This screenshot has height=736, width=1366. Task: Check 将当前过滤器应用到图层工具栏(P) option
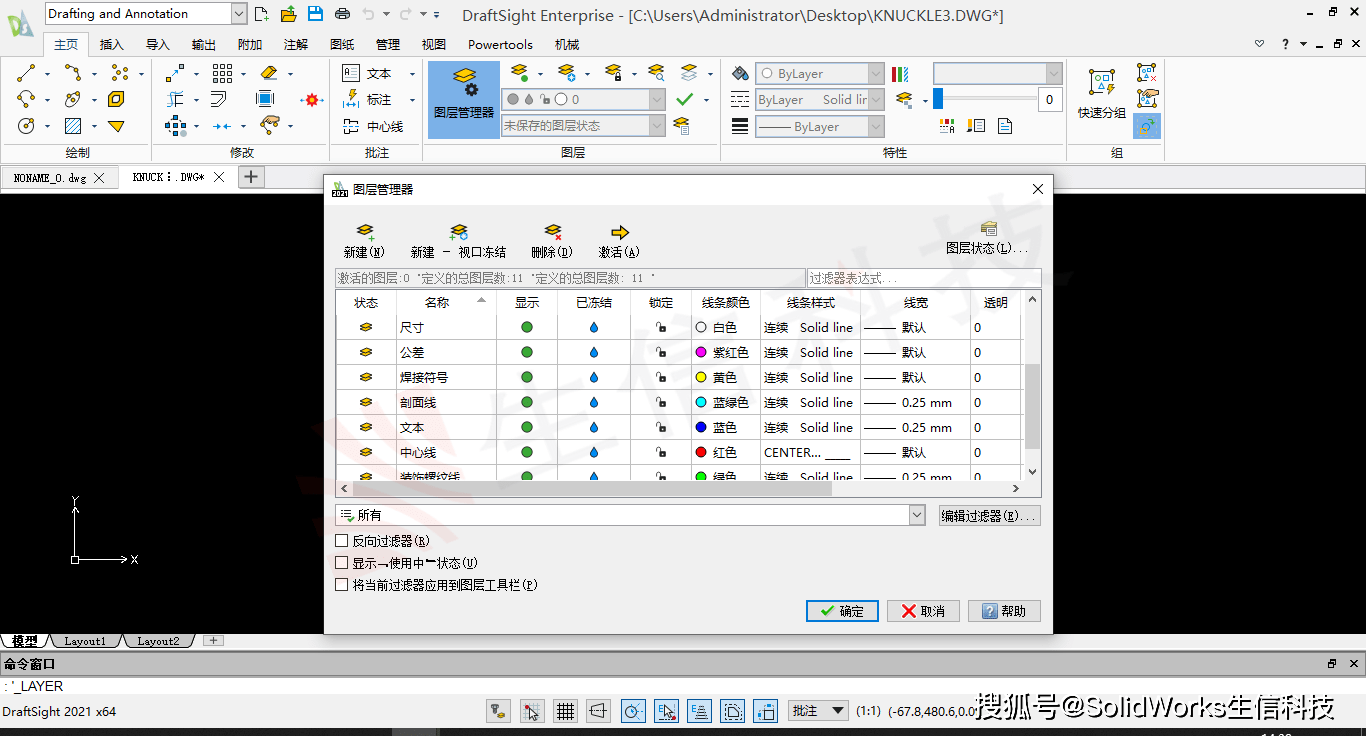pyautogui.click(x=340, y=584)
